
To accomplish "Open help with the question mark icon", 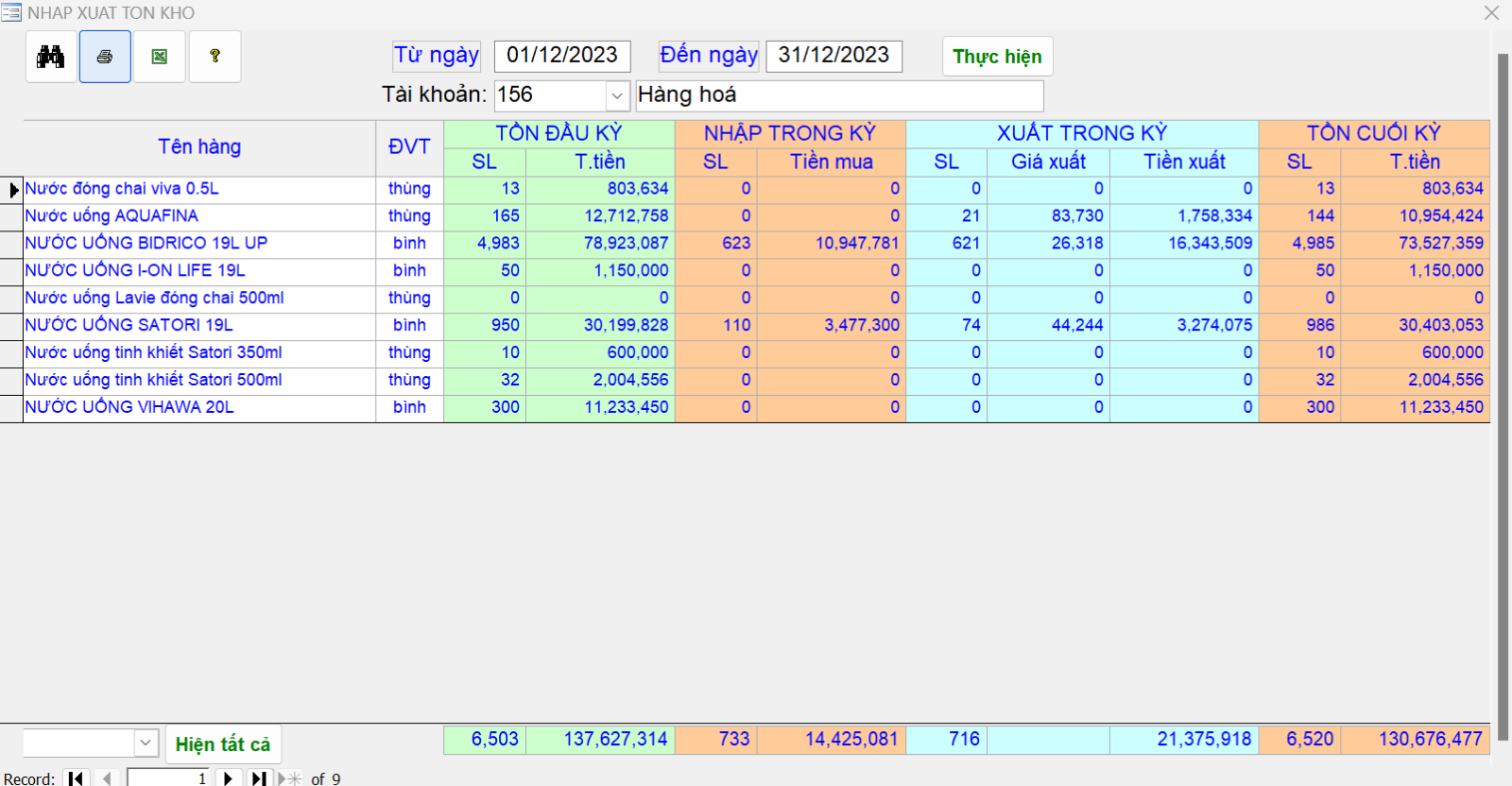I will 215,57.
